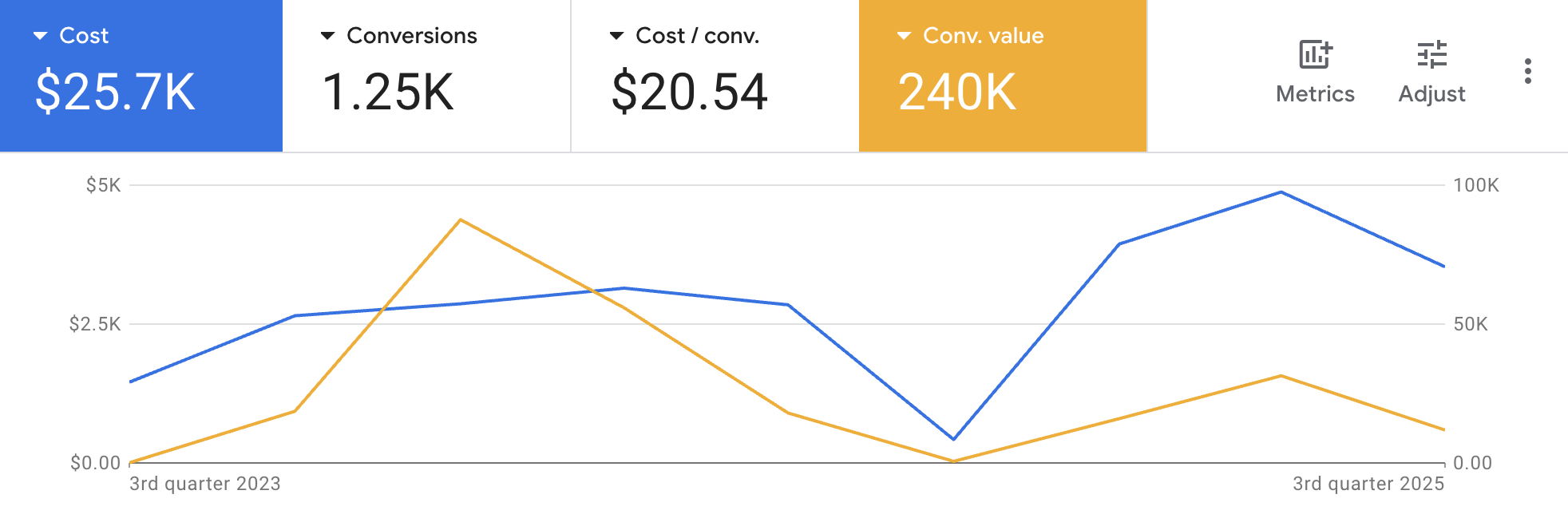
Task: Deselect the Conv. value metric card
Action: pos(1002,73)
